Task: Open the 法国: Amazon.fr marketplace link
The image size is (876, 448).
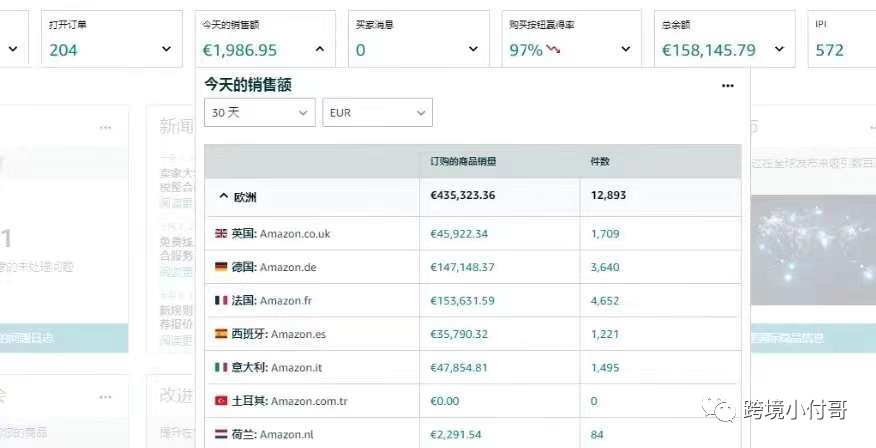Action: point(272,301)
